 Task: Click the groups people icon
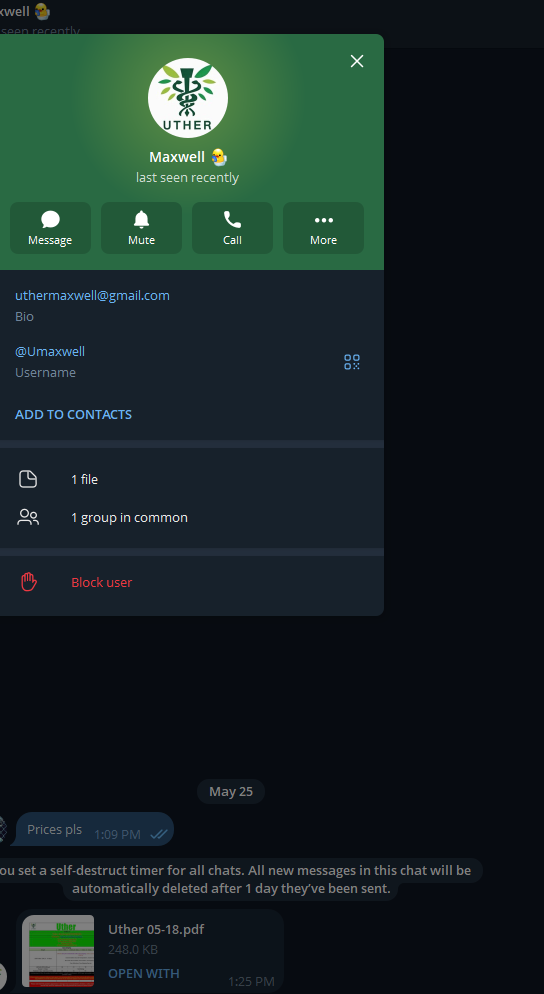coord(28,517)
